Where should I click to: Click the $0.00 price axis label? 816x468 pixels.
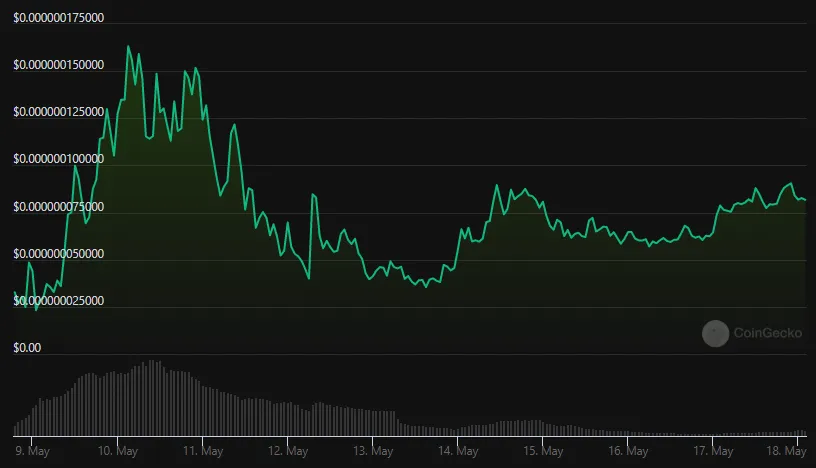click(x=27, y=348)
